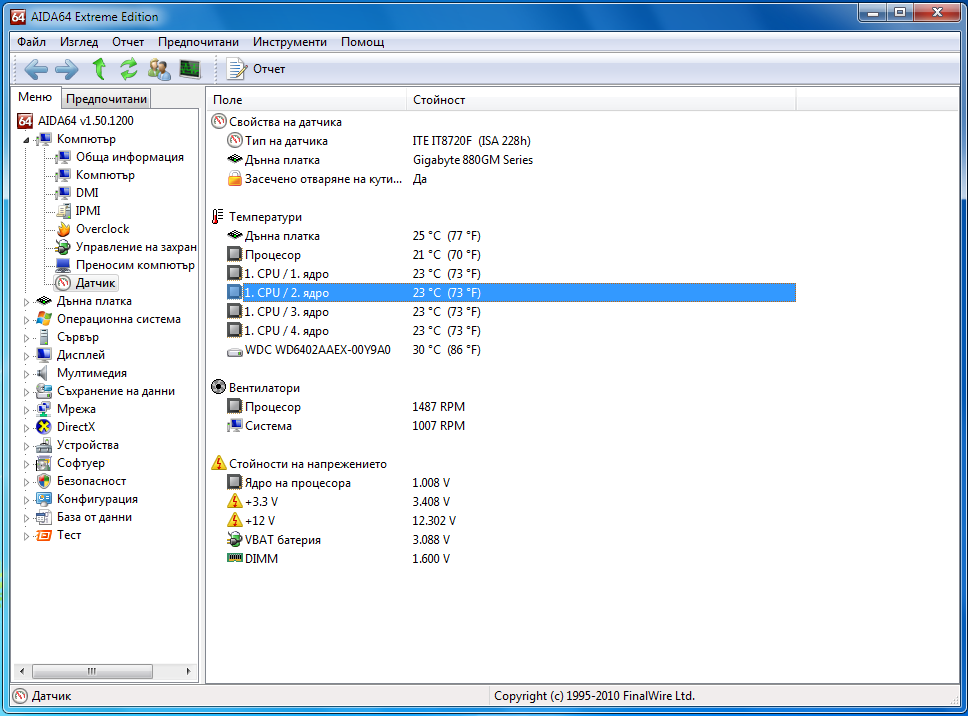Click the Датчик gauge icon in tree
968x716 pixels.
pos(64,283)
